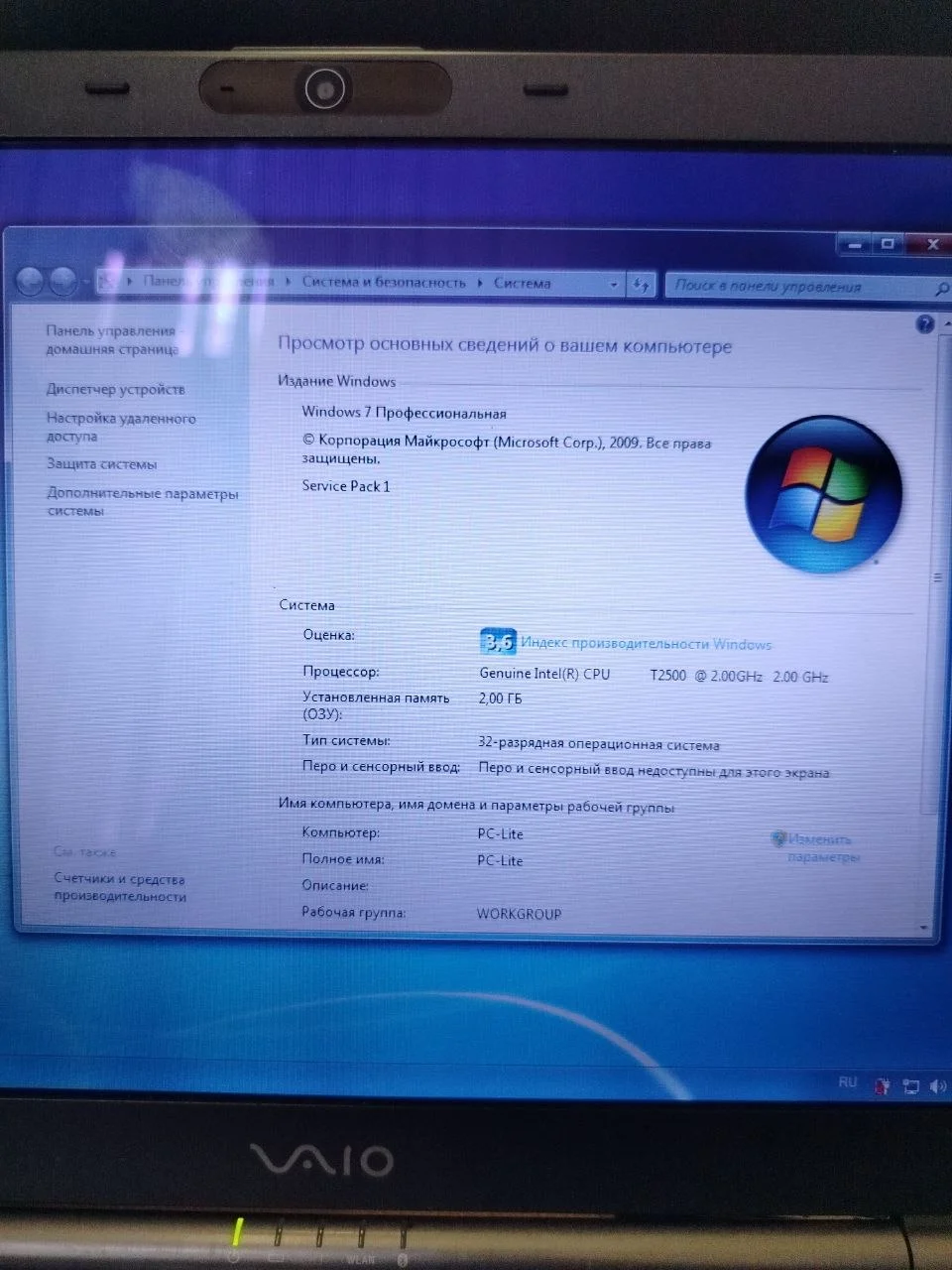The width and height of the screenshot is (952, 1270).
Task: Click Система и безопасность breadcrumb
Action: [383, 282]
